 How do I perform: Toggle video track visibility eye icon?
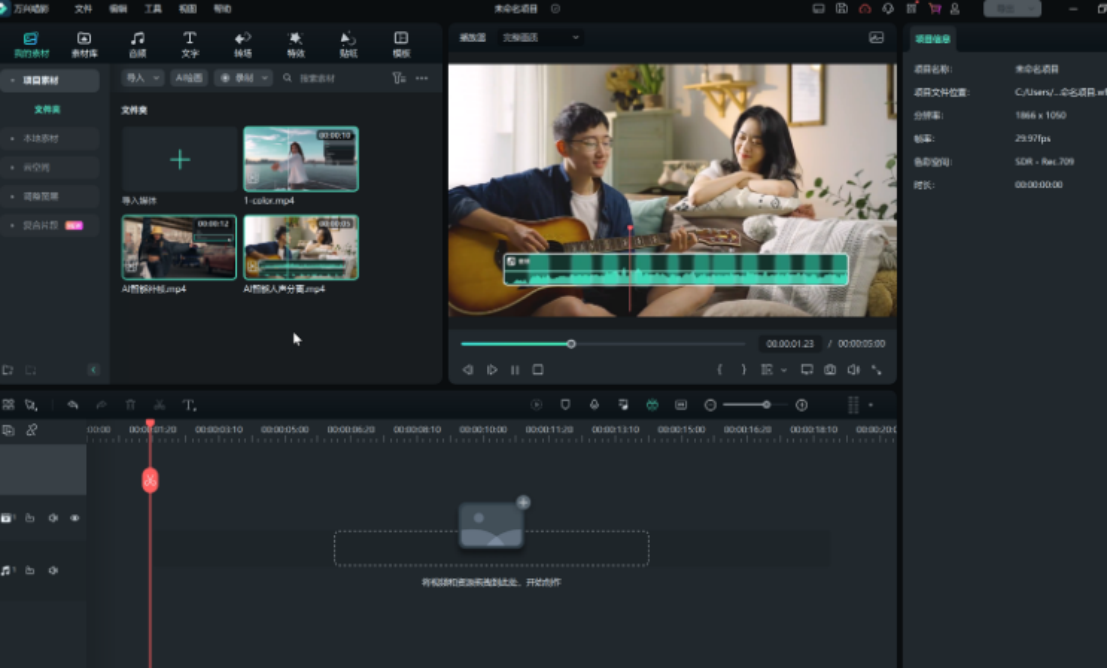[75, 518]
